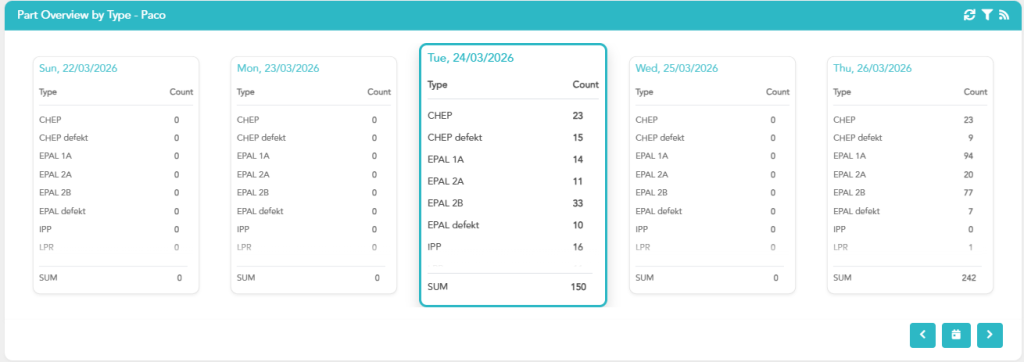Image resolution: width=1024 pixels, height=362 pixels.
Task: Click Type header in Thursday card
Action: 842,92
